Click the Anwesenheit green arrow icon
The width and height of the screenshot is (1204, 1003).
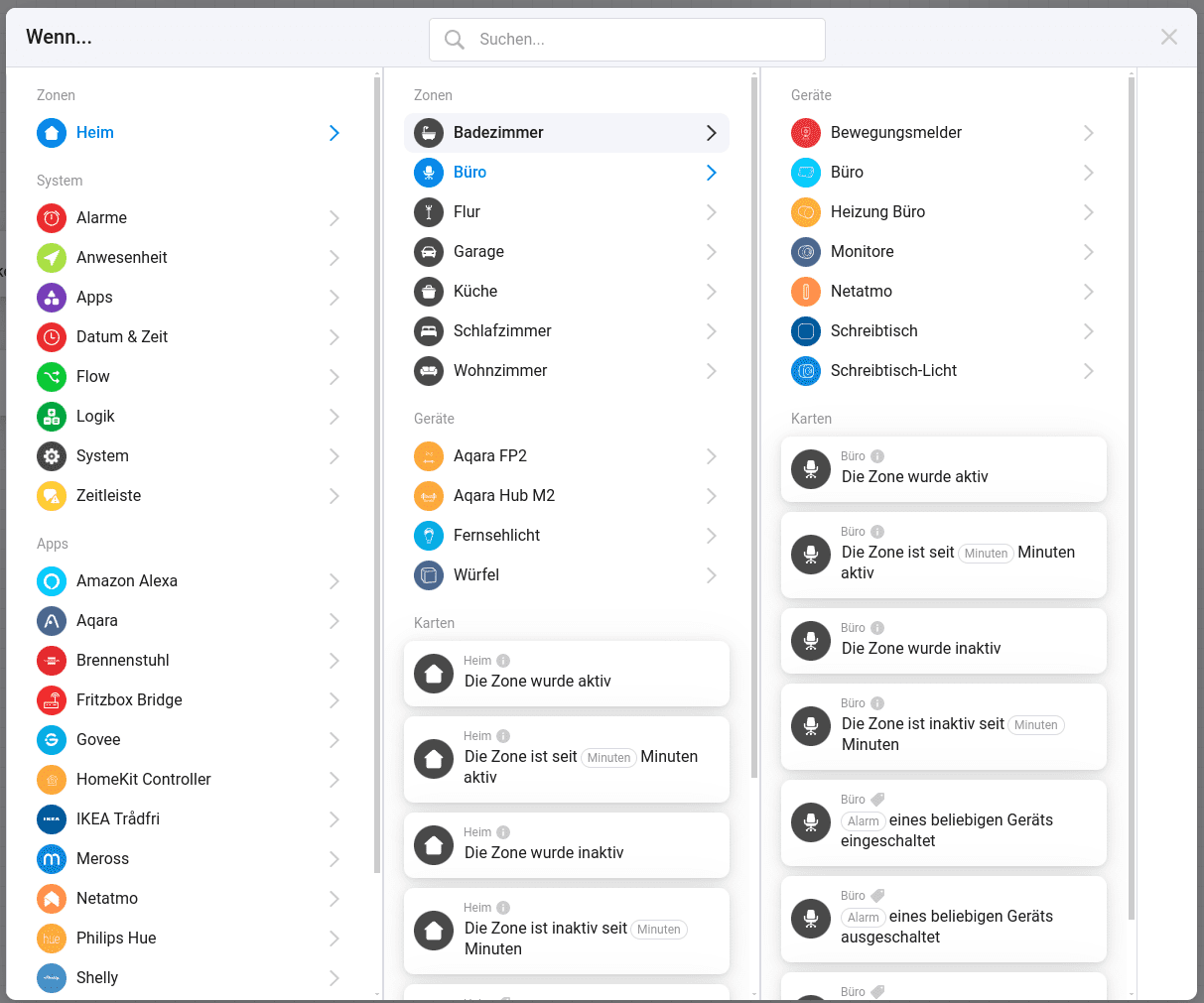tap(52, 258)
